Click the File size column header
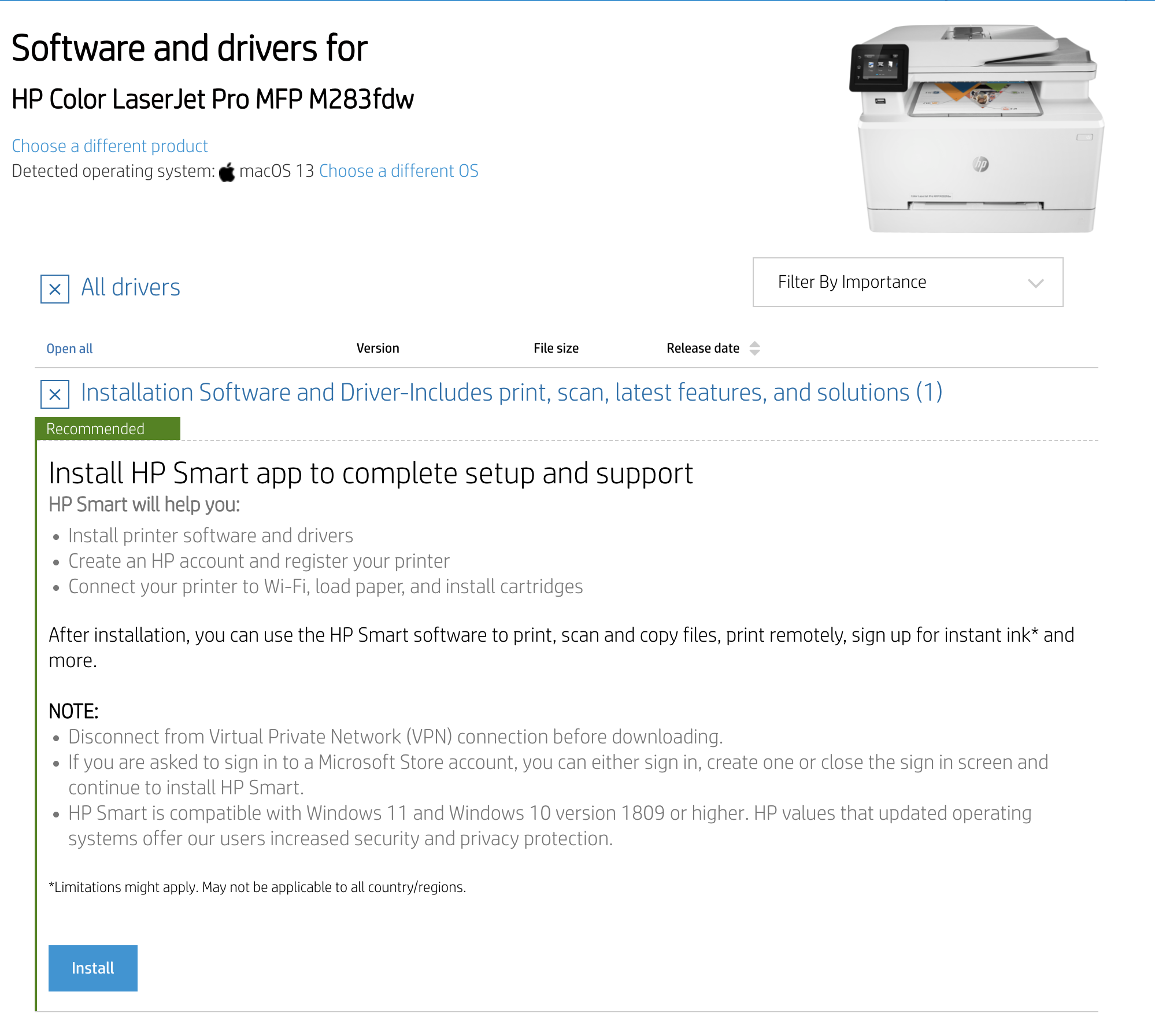Image resolution: width=1155 pixels, height=1036 pixels. [556, 348]
